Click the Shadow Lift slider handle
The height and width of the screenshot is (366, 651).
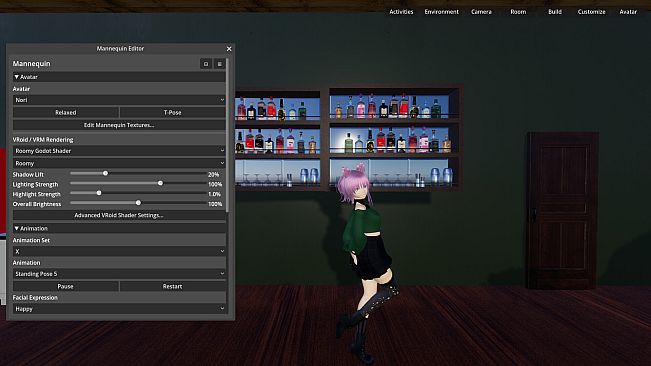click(x=105, y=173)
